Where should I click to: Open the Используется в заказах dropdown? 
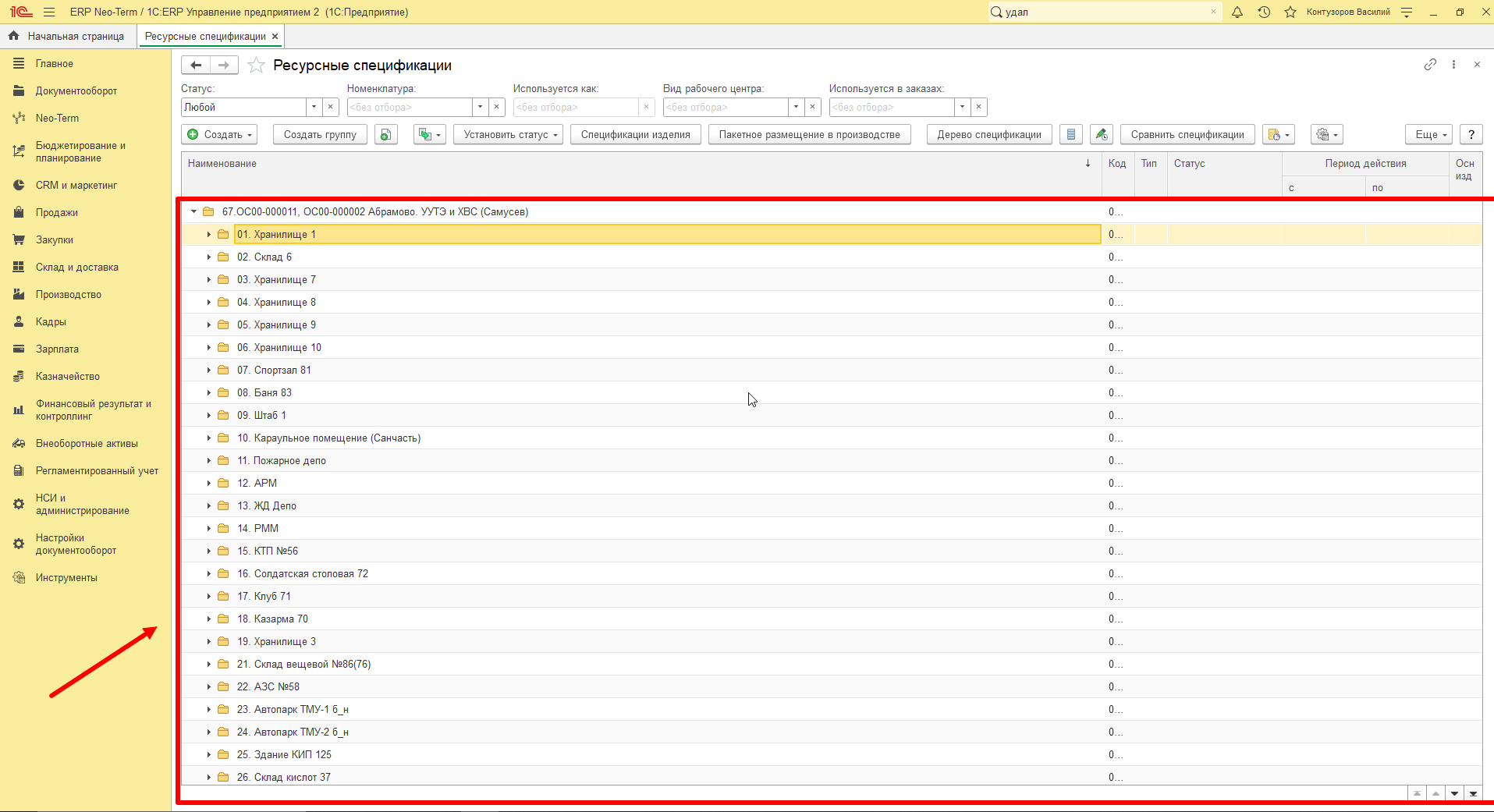point(962,107)
